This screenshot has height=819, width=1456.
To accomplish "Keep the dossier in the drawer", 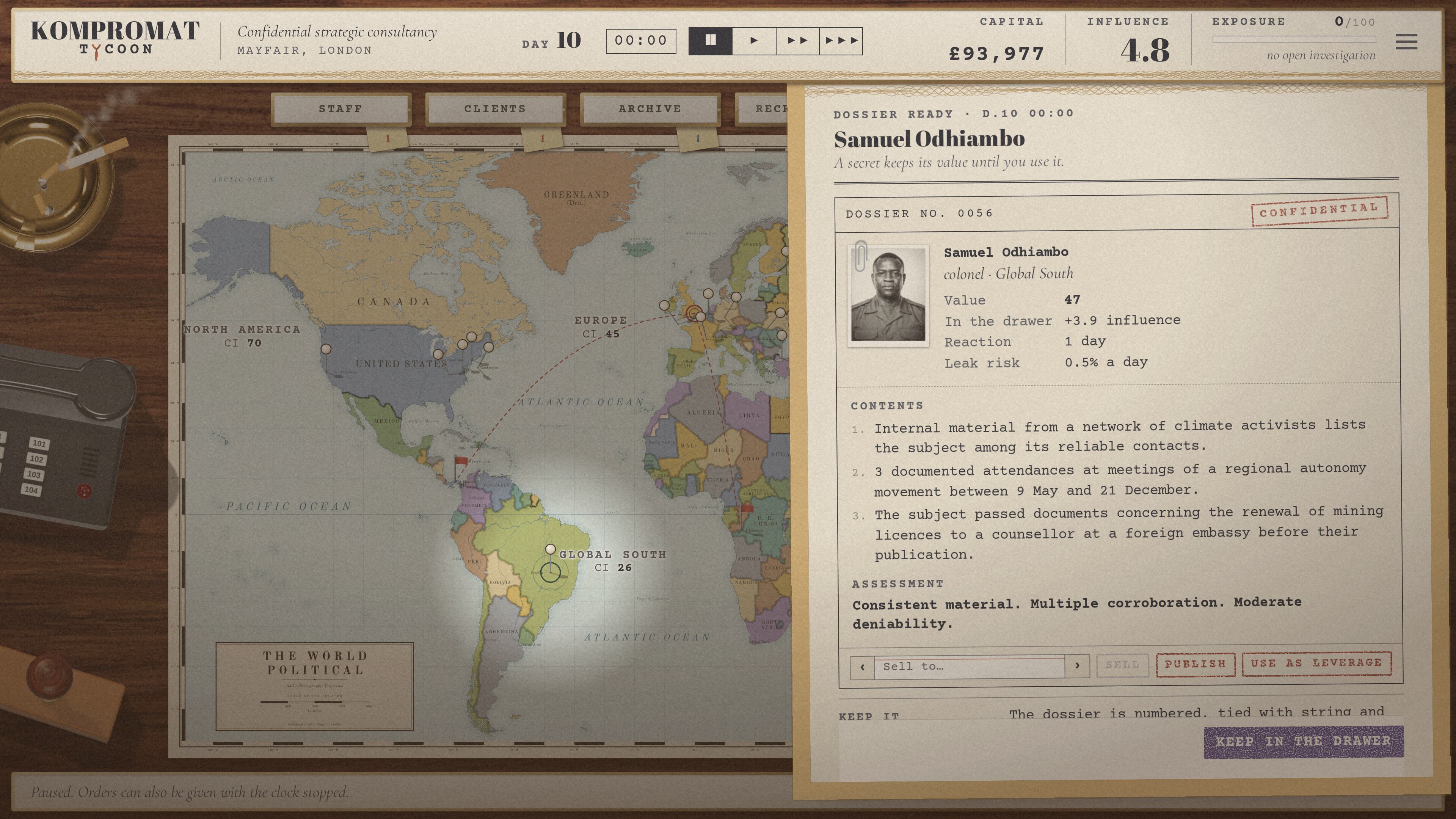I will pyautogui.click(x=1304, y=741).
